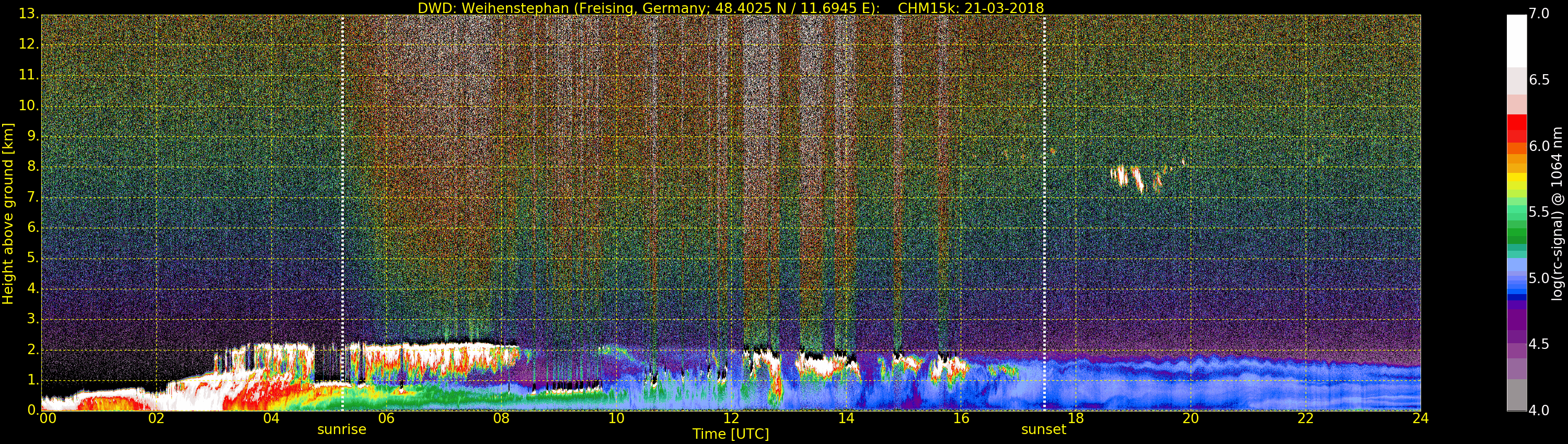Click the time-axis tick label '20'
This screenshot has width=1568, height=444.
(x=1191, y=418)
